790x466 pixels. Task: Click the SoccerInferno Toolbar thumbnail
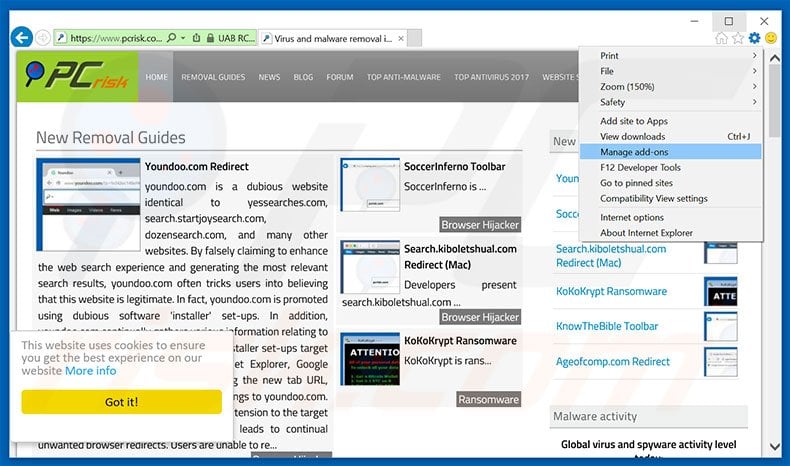(370, 185)
